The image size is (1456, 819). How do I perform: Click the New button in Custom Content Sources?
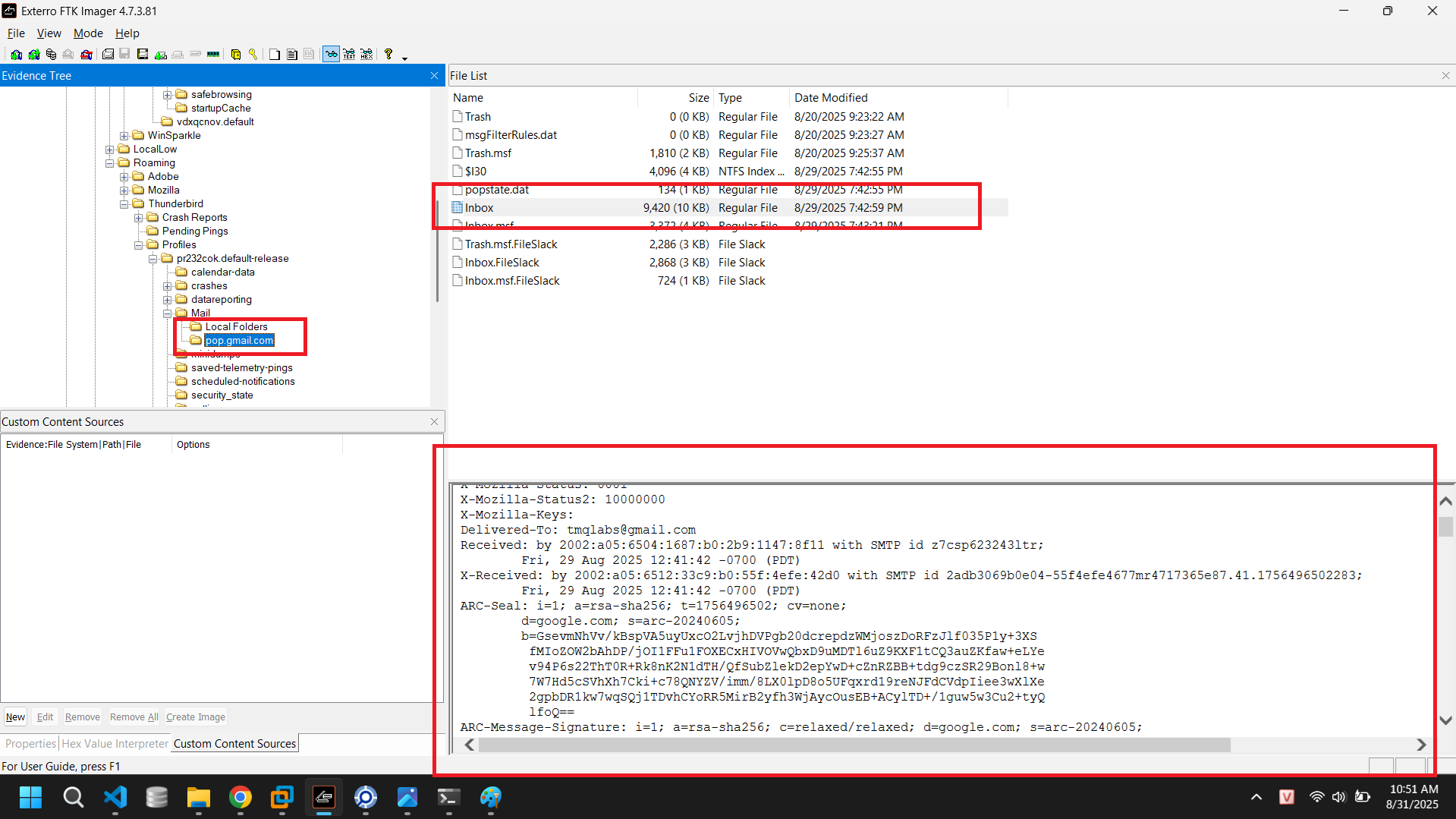coord(15,717)
